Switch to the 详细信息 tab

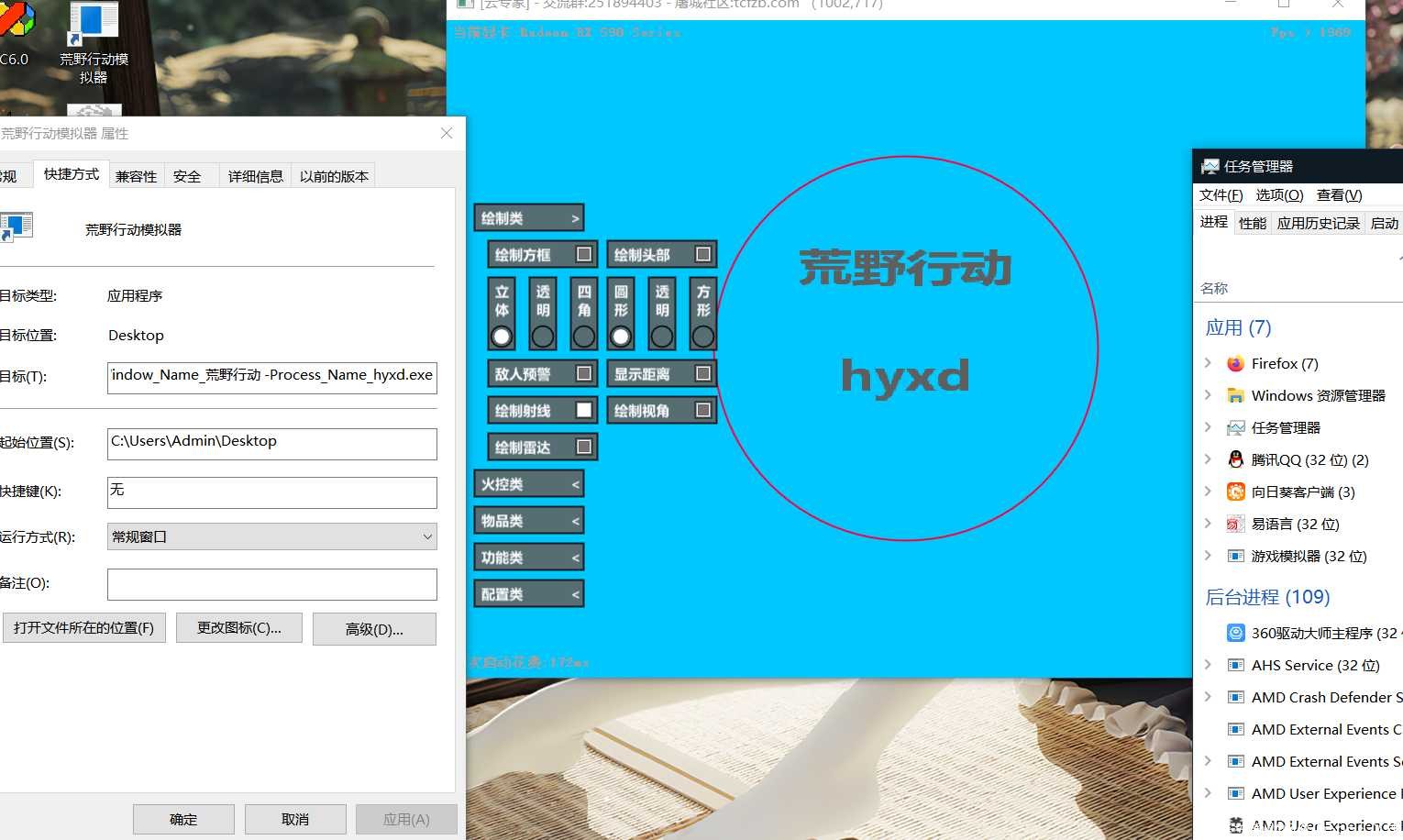[x=255, y=176]
